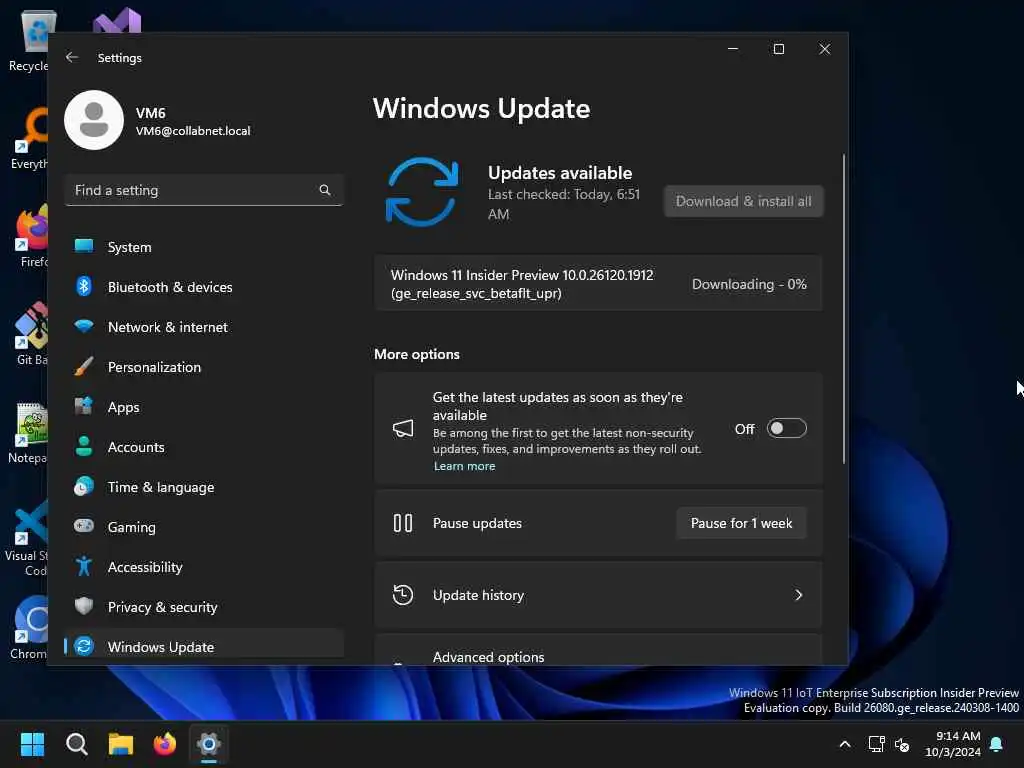Open the System settings category
Screen dimensions: 1024x768
[204, 247]
